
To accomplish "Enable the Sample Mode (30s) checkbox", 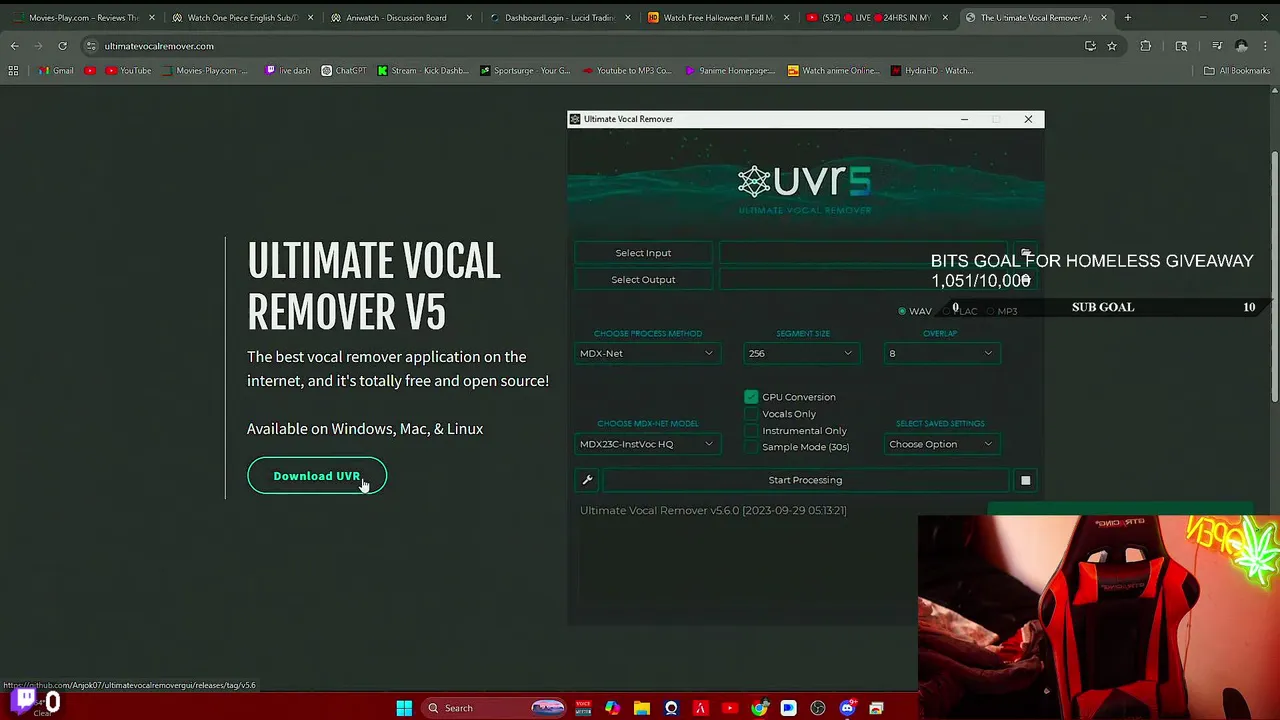I will pos(751,447).
